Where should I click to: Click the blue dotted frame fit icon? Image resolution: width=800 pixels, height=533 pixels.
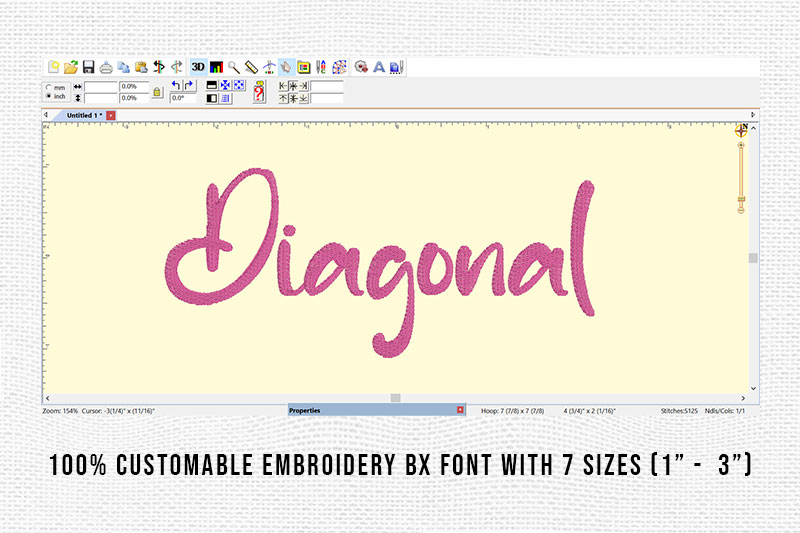238,85
